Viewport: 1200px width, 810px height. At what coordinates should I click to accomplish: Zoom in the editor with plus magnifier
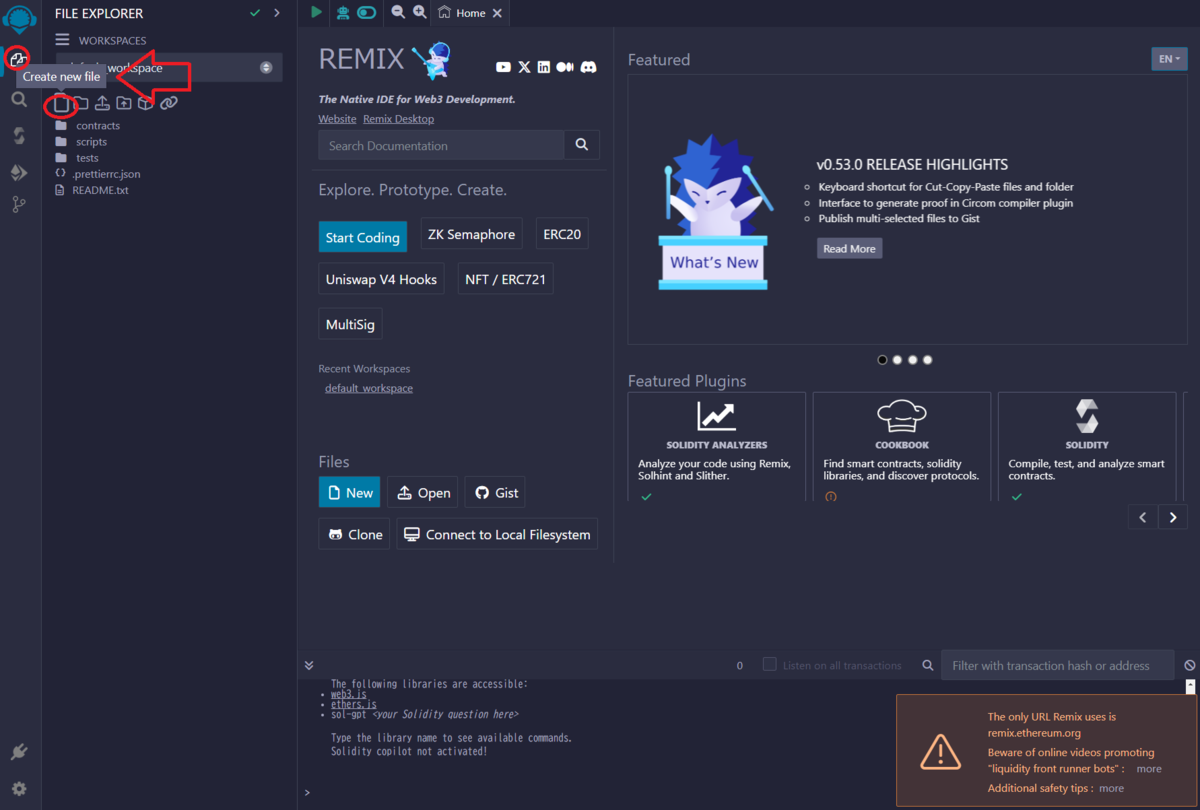click(420, 12)
